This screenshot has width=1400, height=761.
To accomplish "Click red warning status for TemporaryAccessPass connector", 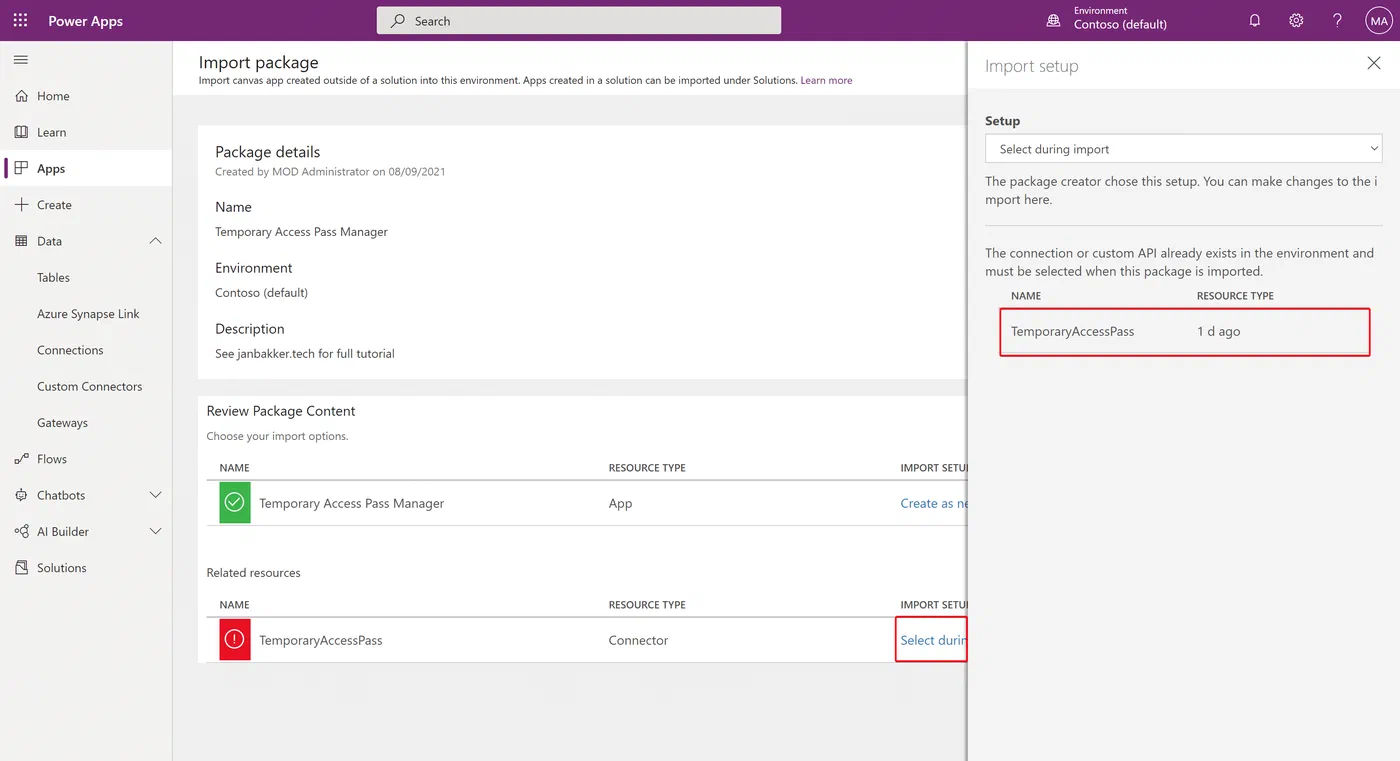I will click(x=235, y=640).
